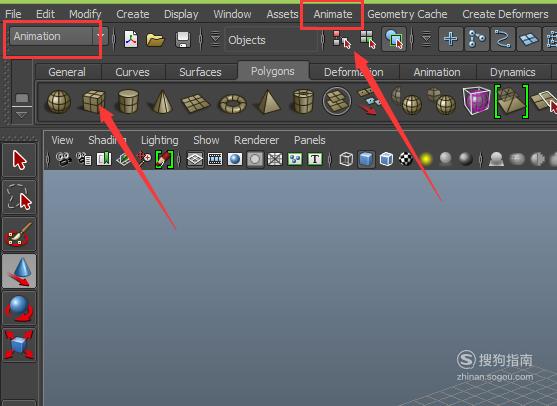Toggle the joints selection mask icon
Screen dimensions: 557x406
477,39
